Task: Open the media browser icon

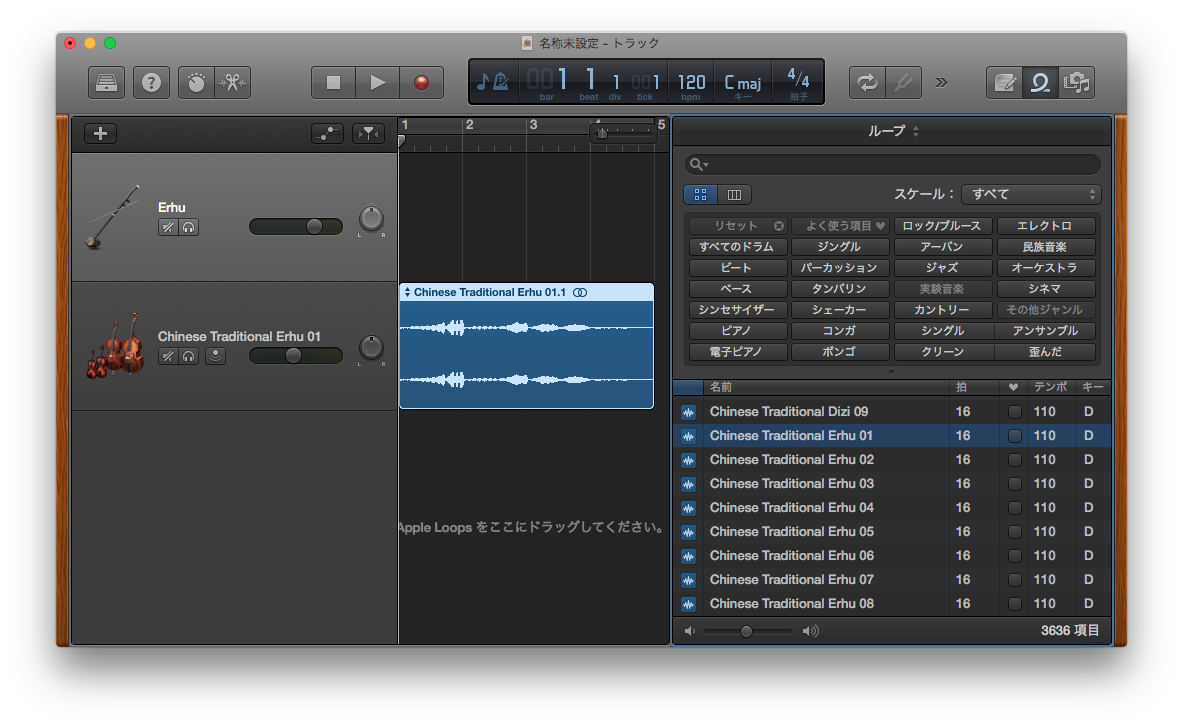Action: click(x=1077, y=83)
